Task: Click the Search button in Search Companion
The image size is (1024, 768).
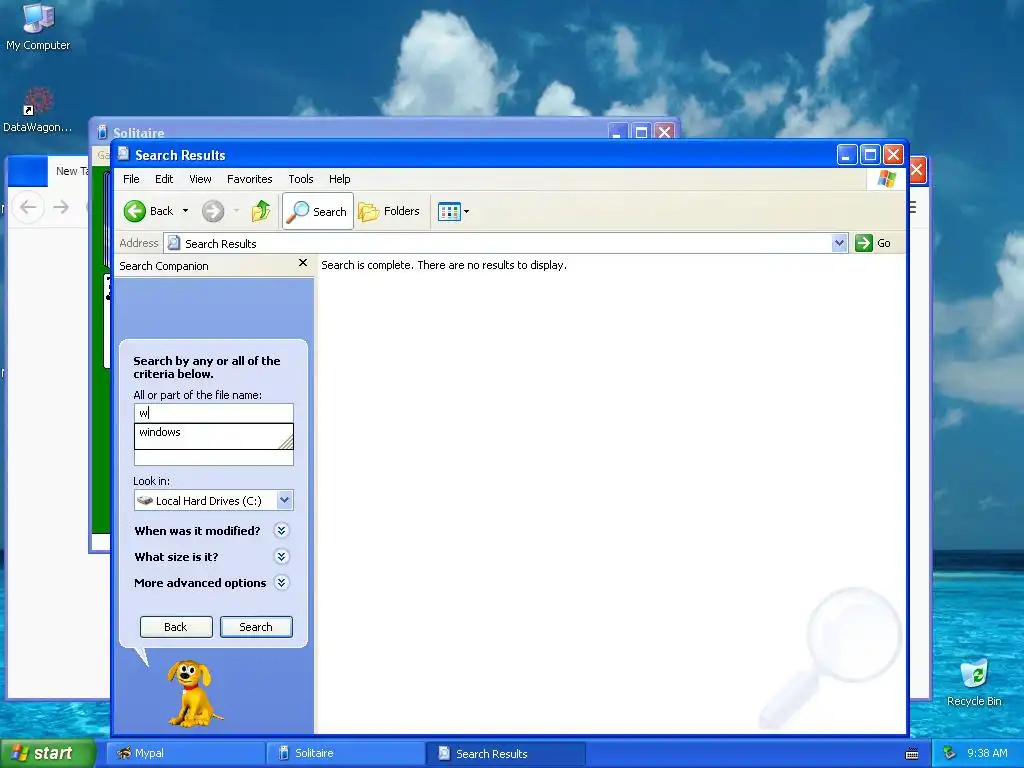Action: click(256, 627)
